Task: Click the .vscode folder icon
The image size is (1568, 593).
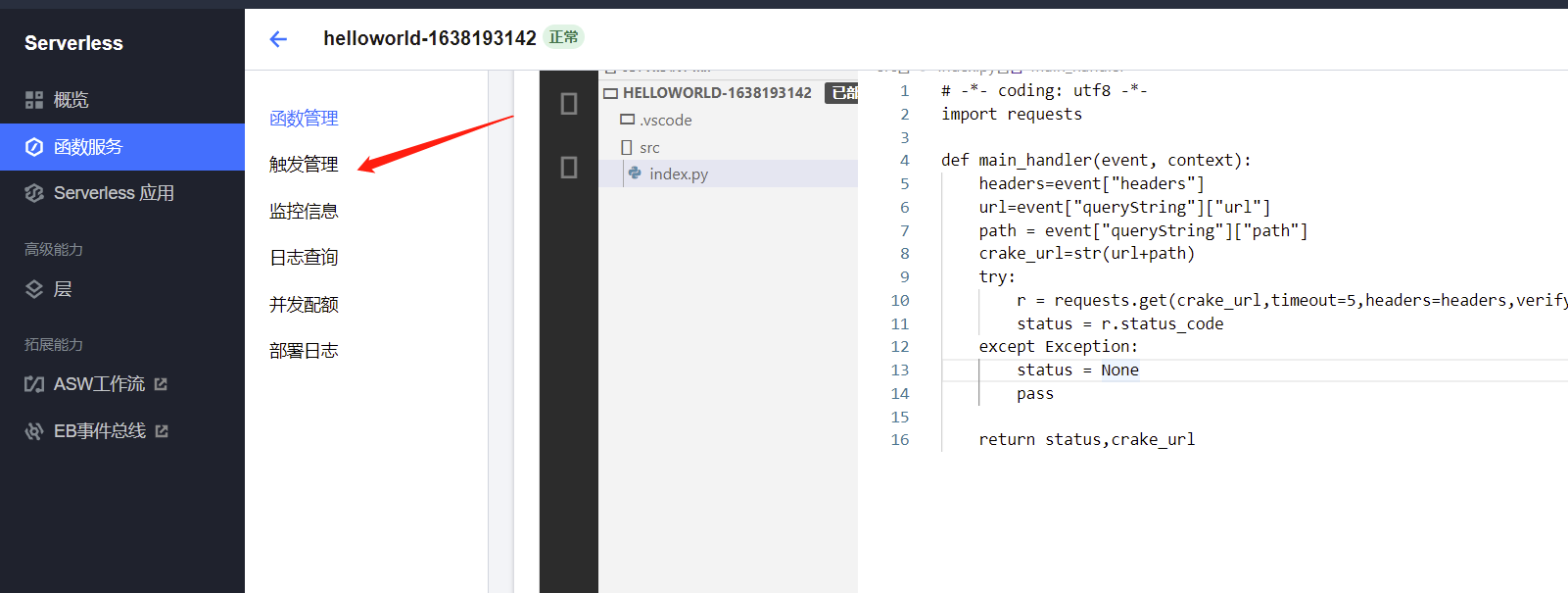Action: pos(627,120)
